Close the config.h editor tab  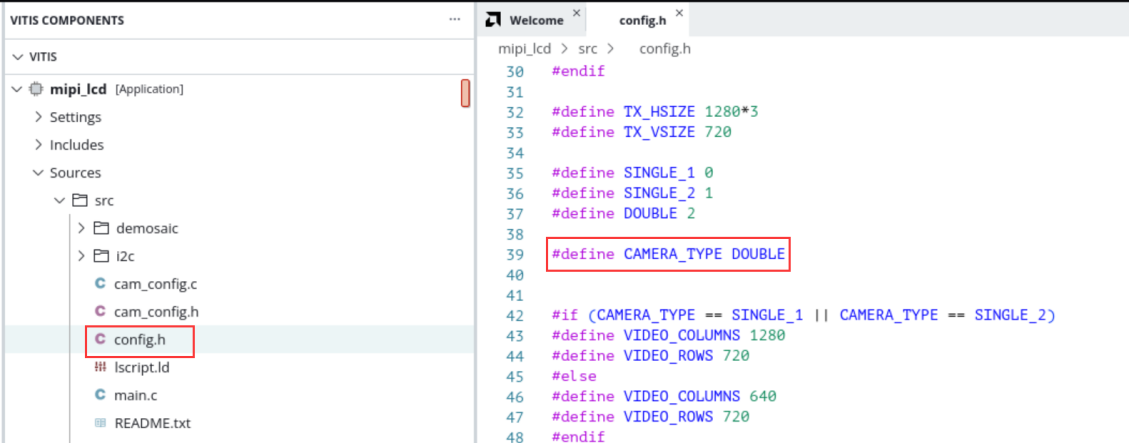[678, 14]
